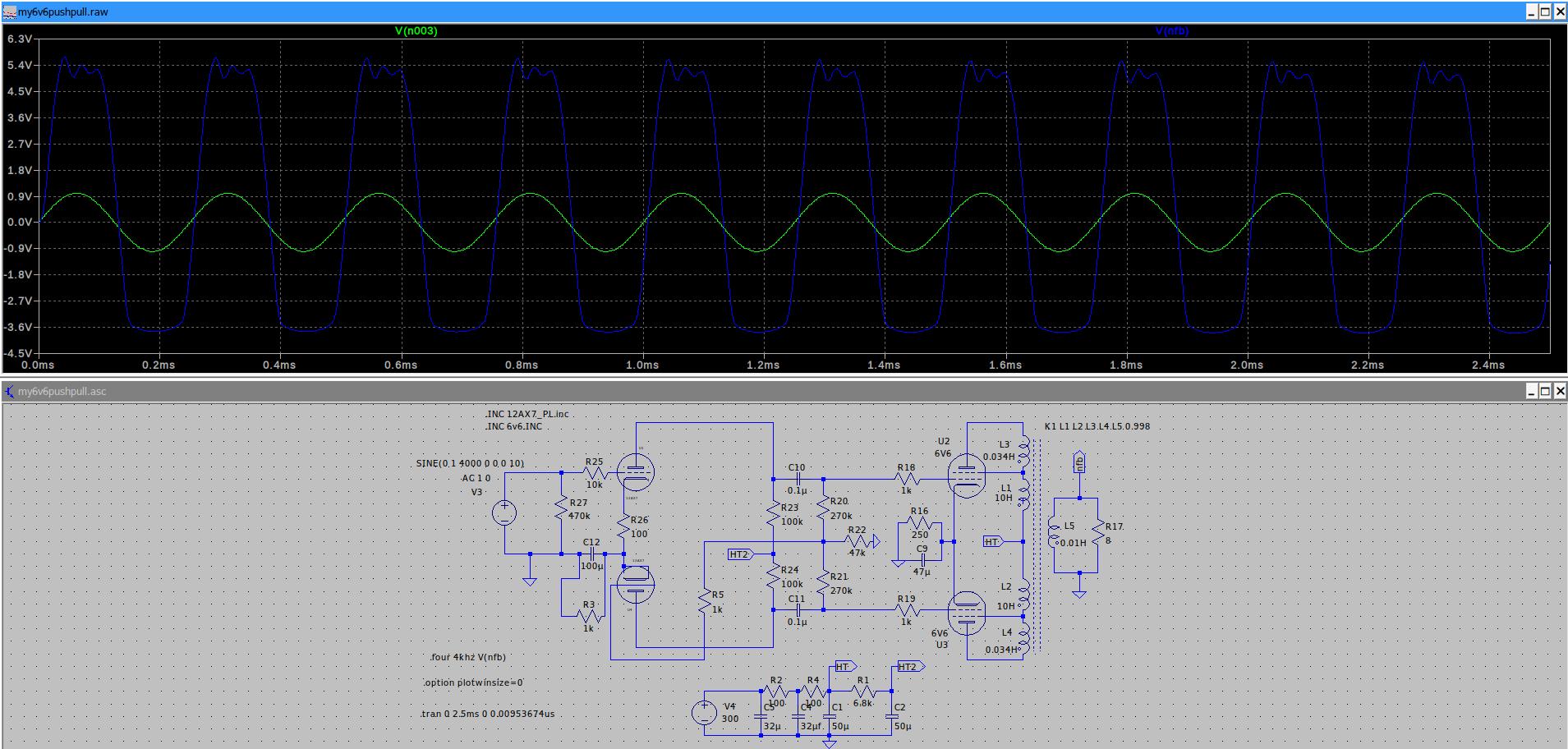Viewport: 1568px width, 749px height.
Task: Select coupling capacitor C10 0.1µ
Action: tap(797, 479)
